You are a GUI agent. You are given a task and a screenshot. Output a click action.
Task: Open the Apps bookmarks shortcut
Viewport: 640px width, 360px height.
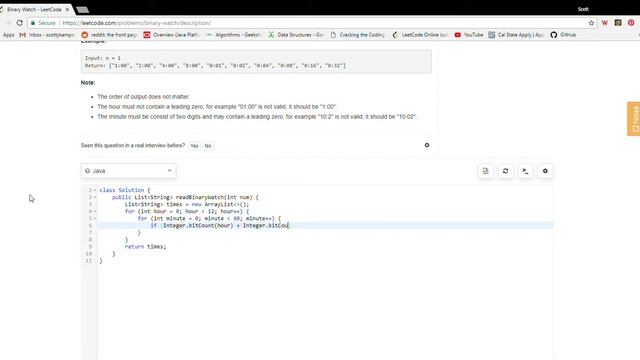pos(8,35)
